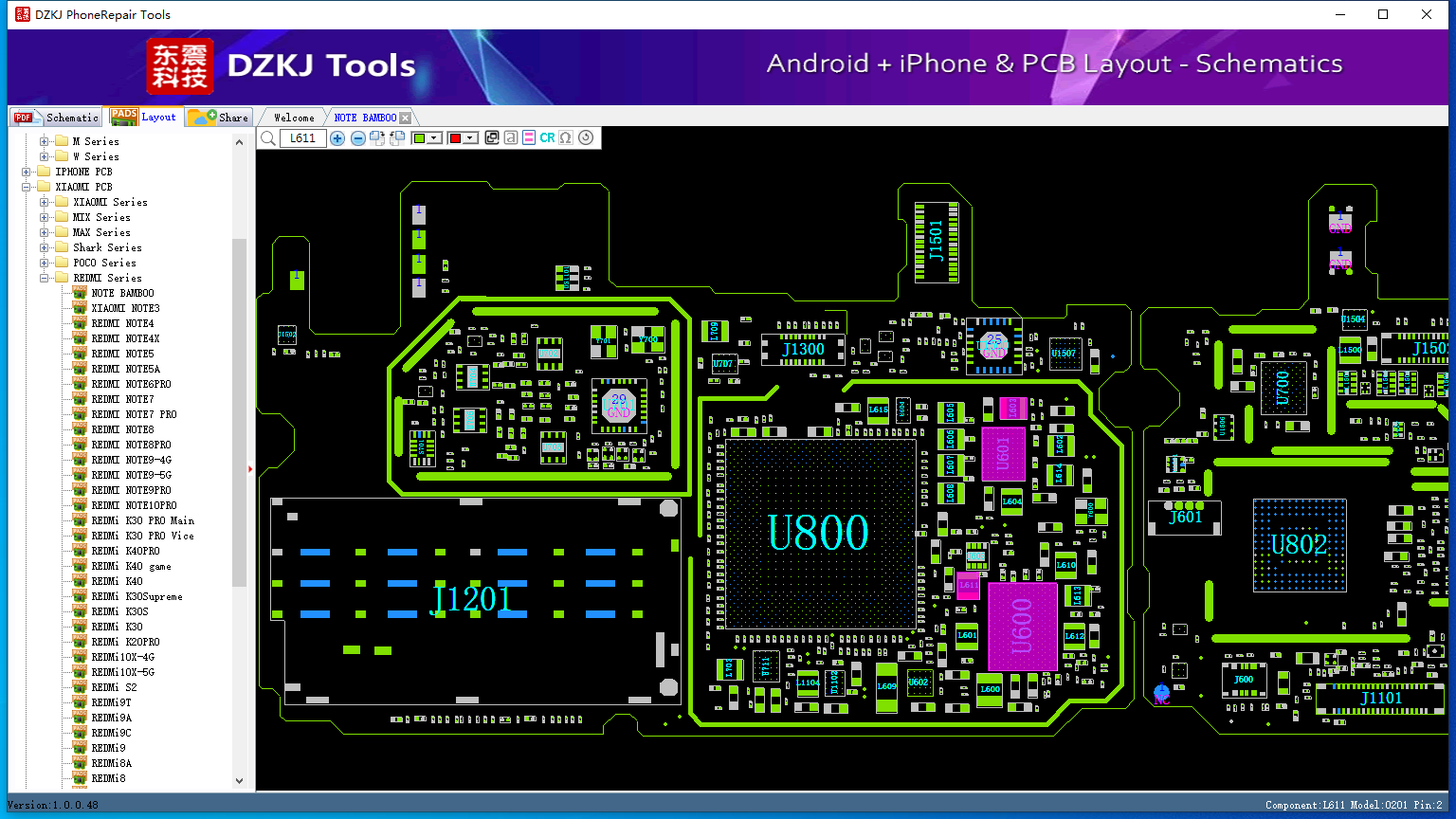
Task: Click the PADS icon beside REDMI NOTE4
Action: point(80,323)
